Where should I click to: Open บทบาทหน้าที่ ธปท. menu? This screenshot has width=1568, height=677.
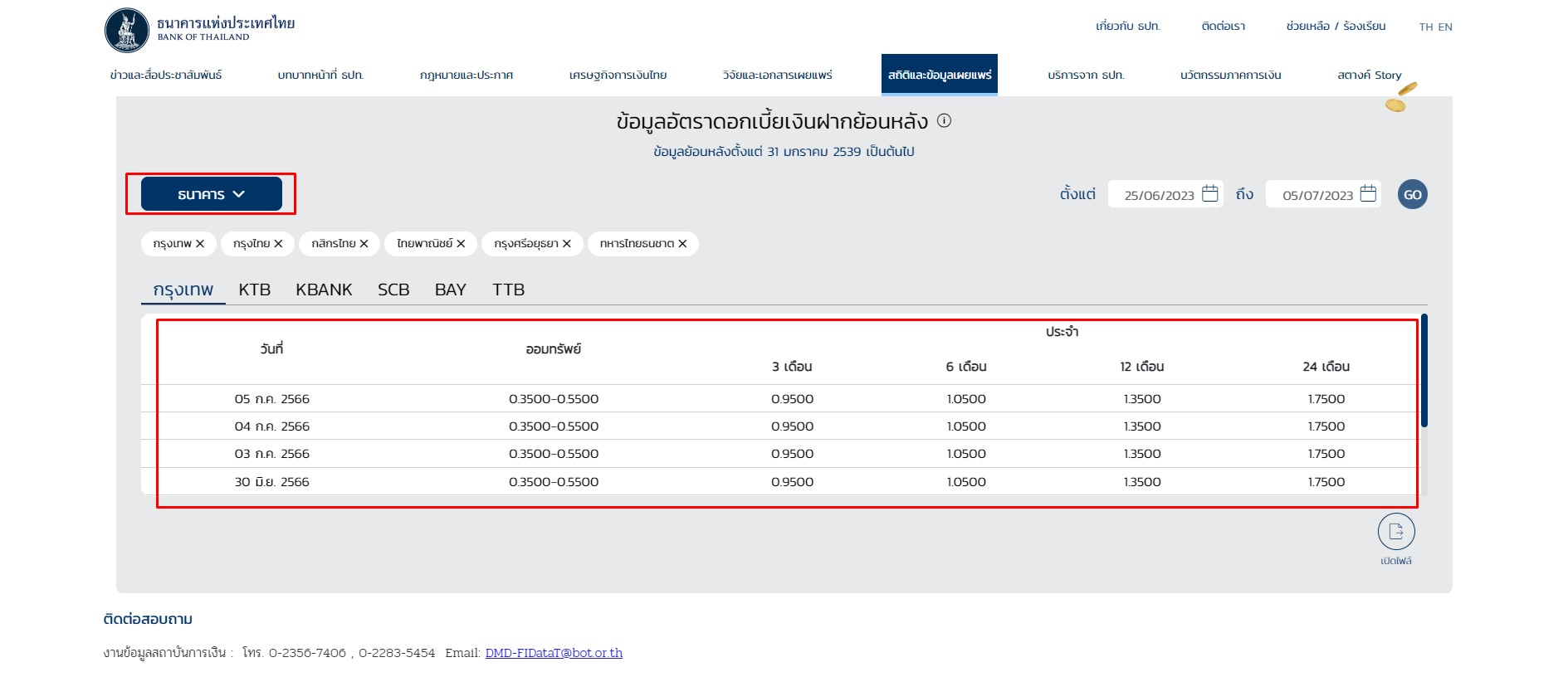320,75
